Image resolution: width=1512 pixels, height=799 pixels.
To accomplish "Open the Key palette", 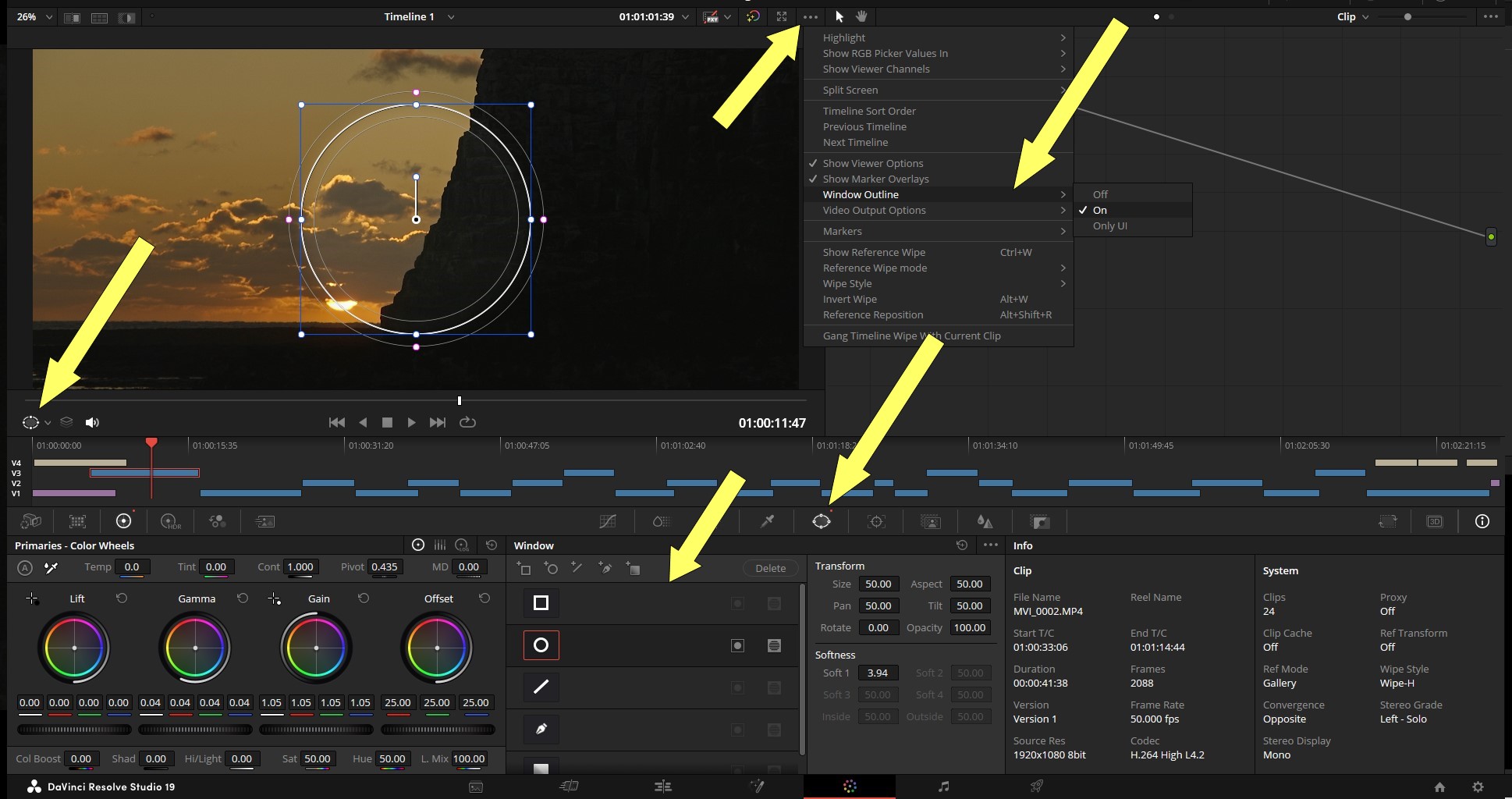I will click(x=1039, y=521).
